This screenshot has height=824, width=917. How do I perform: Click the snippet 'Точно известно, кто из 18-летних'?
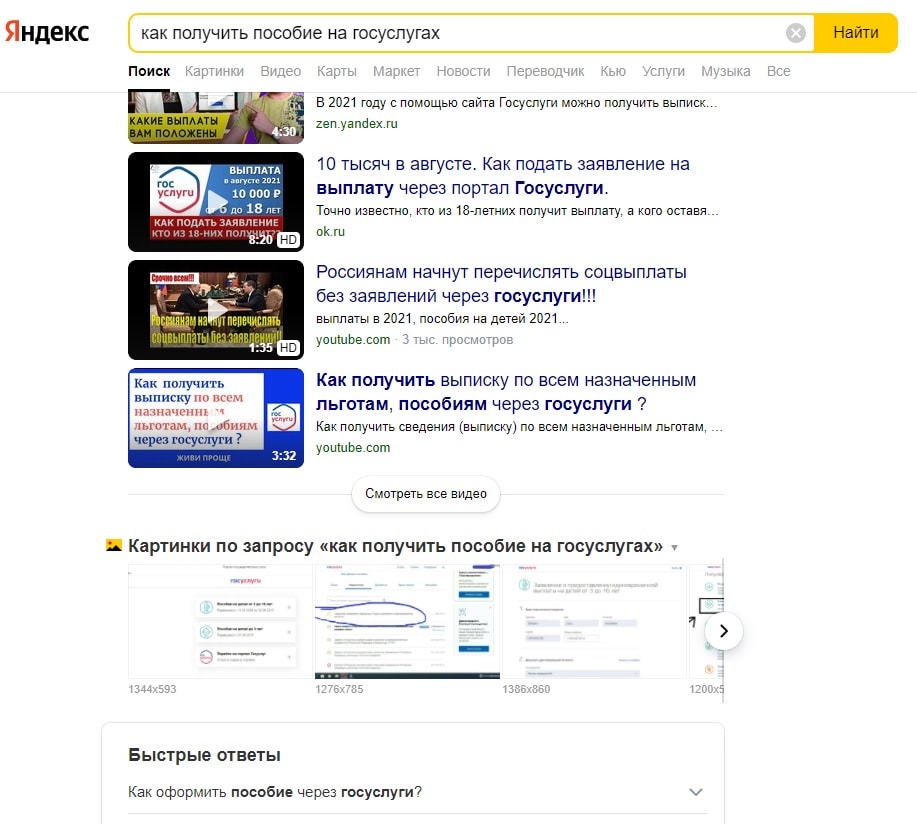[518, 211]
